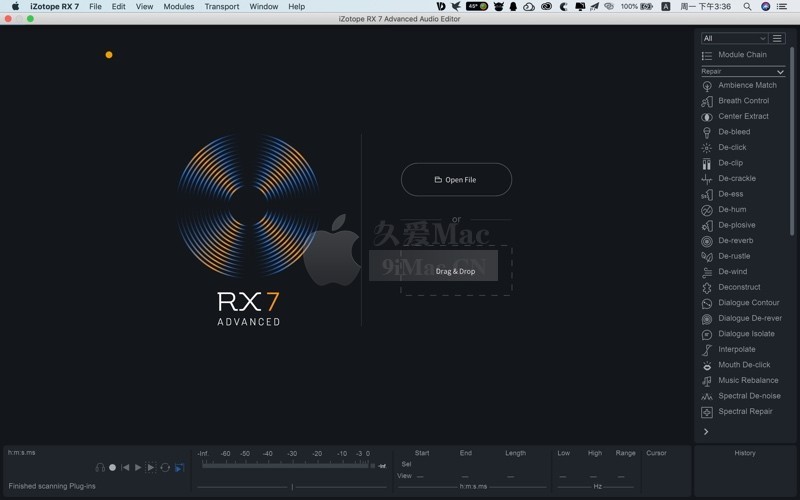Open the Edit menu
Viewport: 800px width, 500px height.
[118, 7]
